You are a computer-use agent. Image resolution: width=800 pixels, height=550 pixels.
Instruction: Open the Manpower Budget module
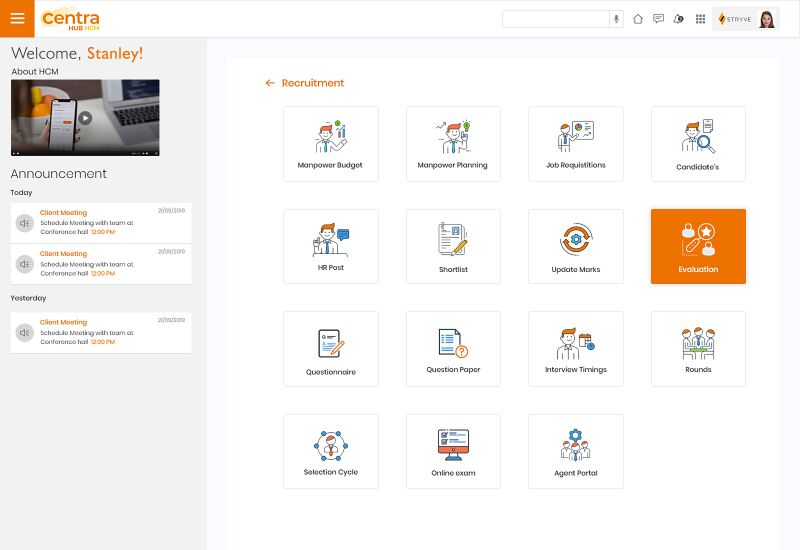pos(330,144)
